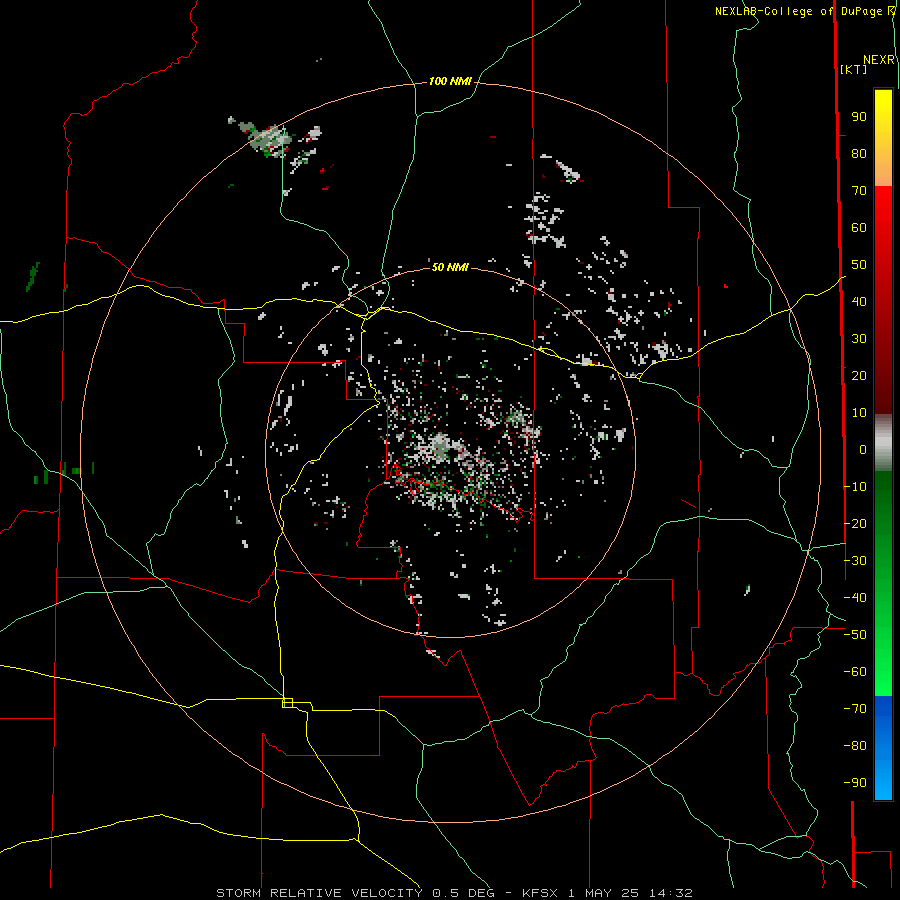Screen dimensions: 900x900
Task: Click the "50 NMI" range ring label
Action: 450,267
